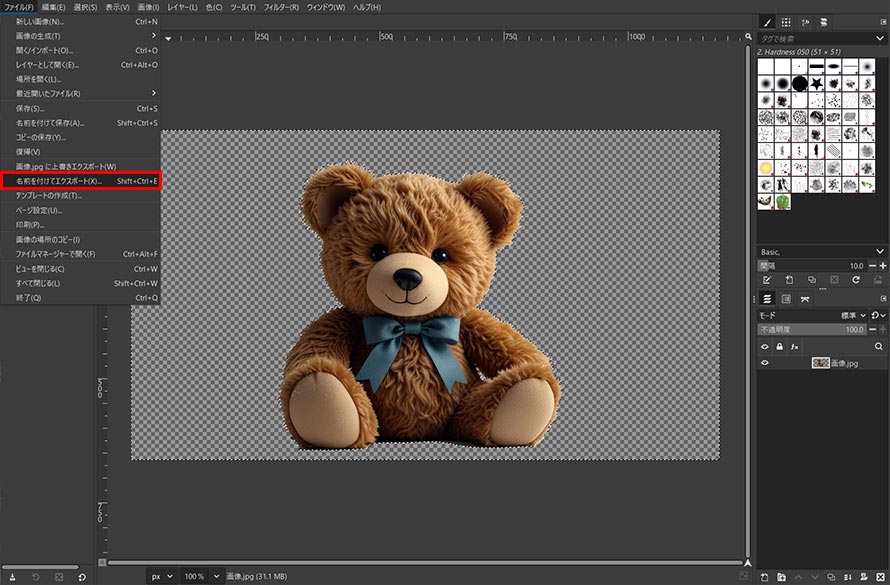Screen dimensions: 890x585
Task: Expand the 100% zoom dropdown in the status bar
Action: click(x=216, y=576)
